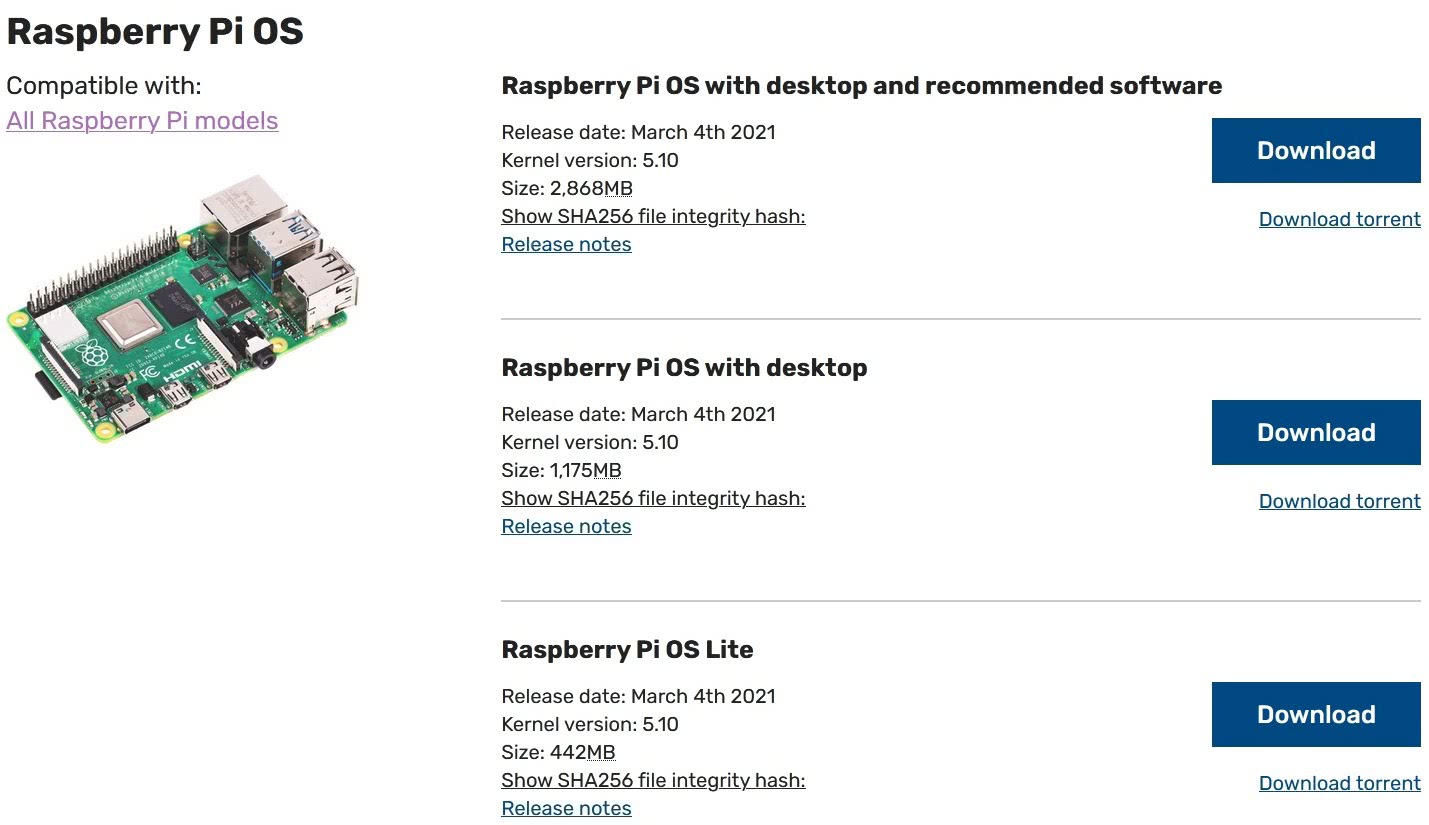Image resolution: width=1429 pixels, height=825 pixels.
Task: Get torrent for Raspberry Pi OS Lite
Action: pos(1339,784)
